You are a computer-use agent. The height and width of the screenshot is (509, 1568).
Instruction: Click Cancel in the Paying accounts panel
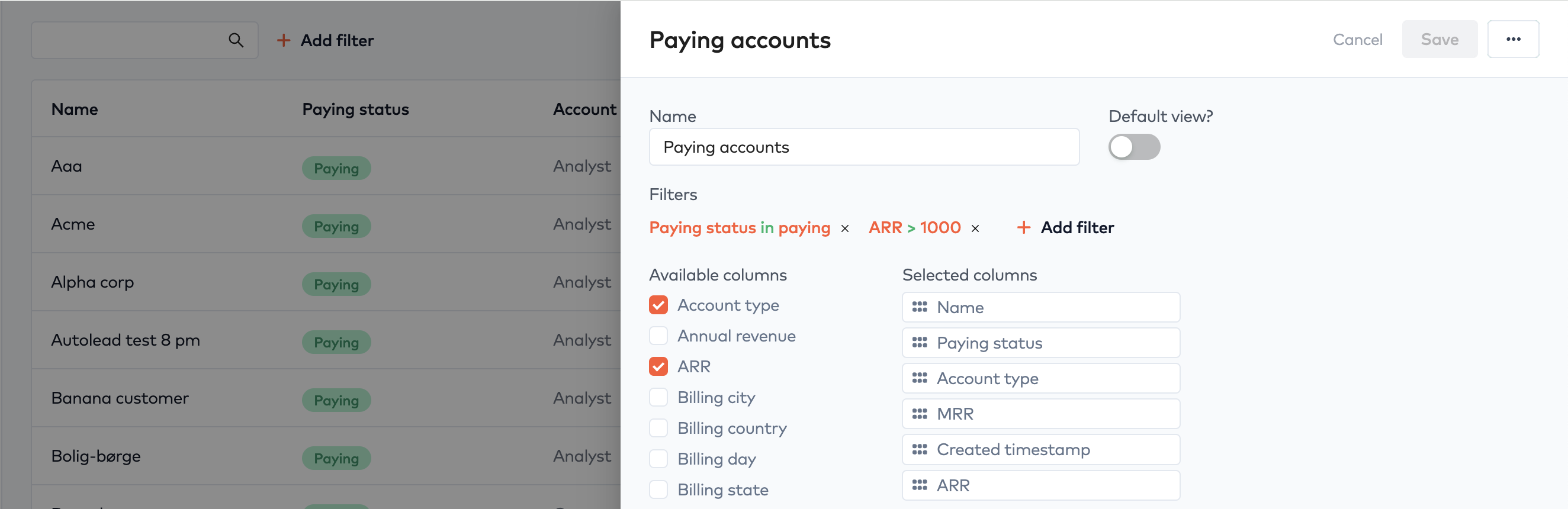coord(1357,40)
